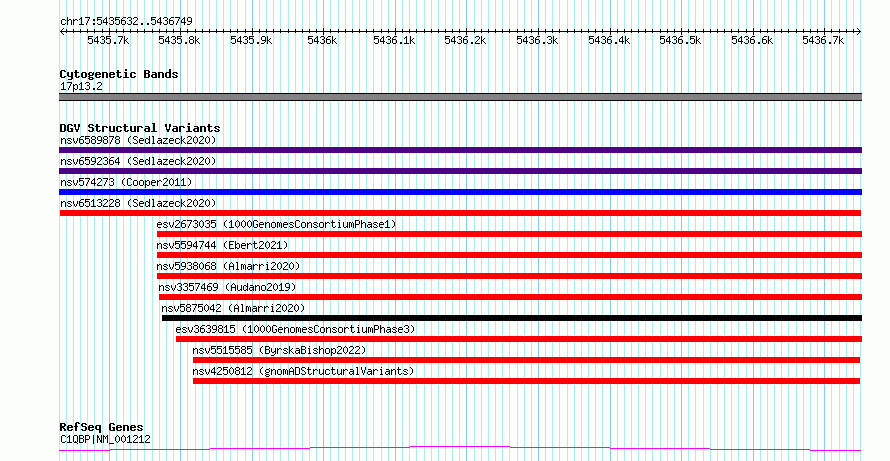The image size is (890, 461).
Task: Click the red bar under nsv5938068
Action: tap(509, 276)
